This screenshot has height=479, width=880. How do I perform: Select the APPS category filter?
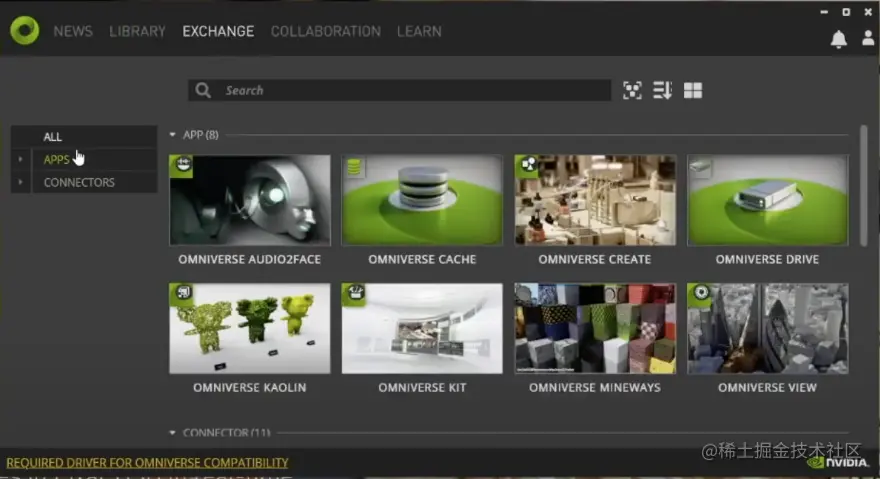pos(95,159)
